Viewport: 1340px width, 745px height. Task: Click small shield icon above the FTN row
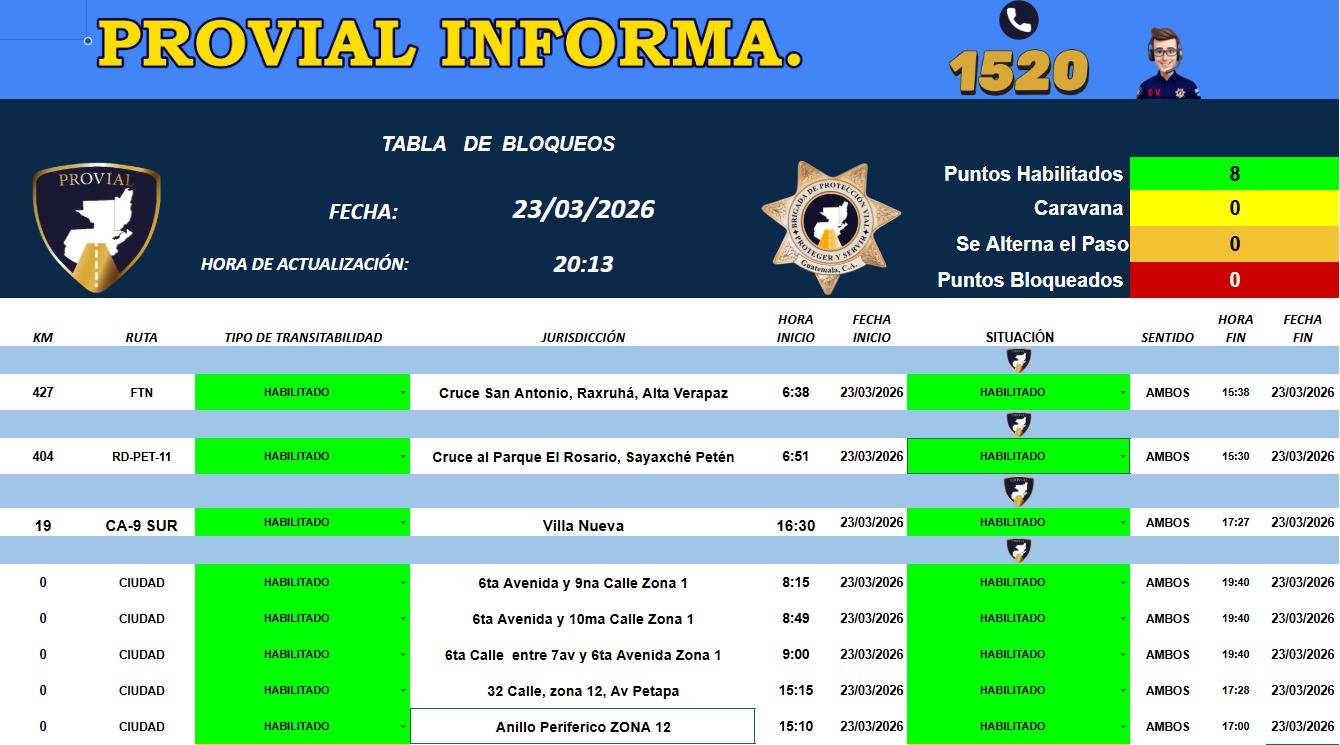tap(1018, 361)
